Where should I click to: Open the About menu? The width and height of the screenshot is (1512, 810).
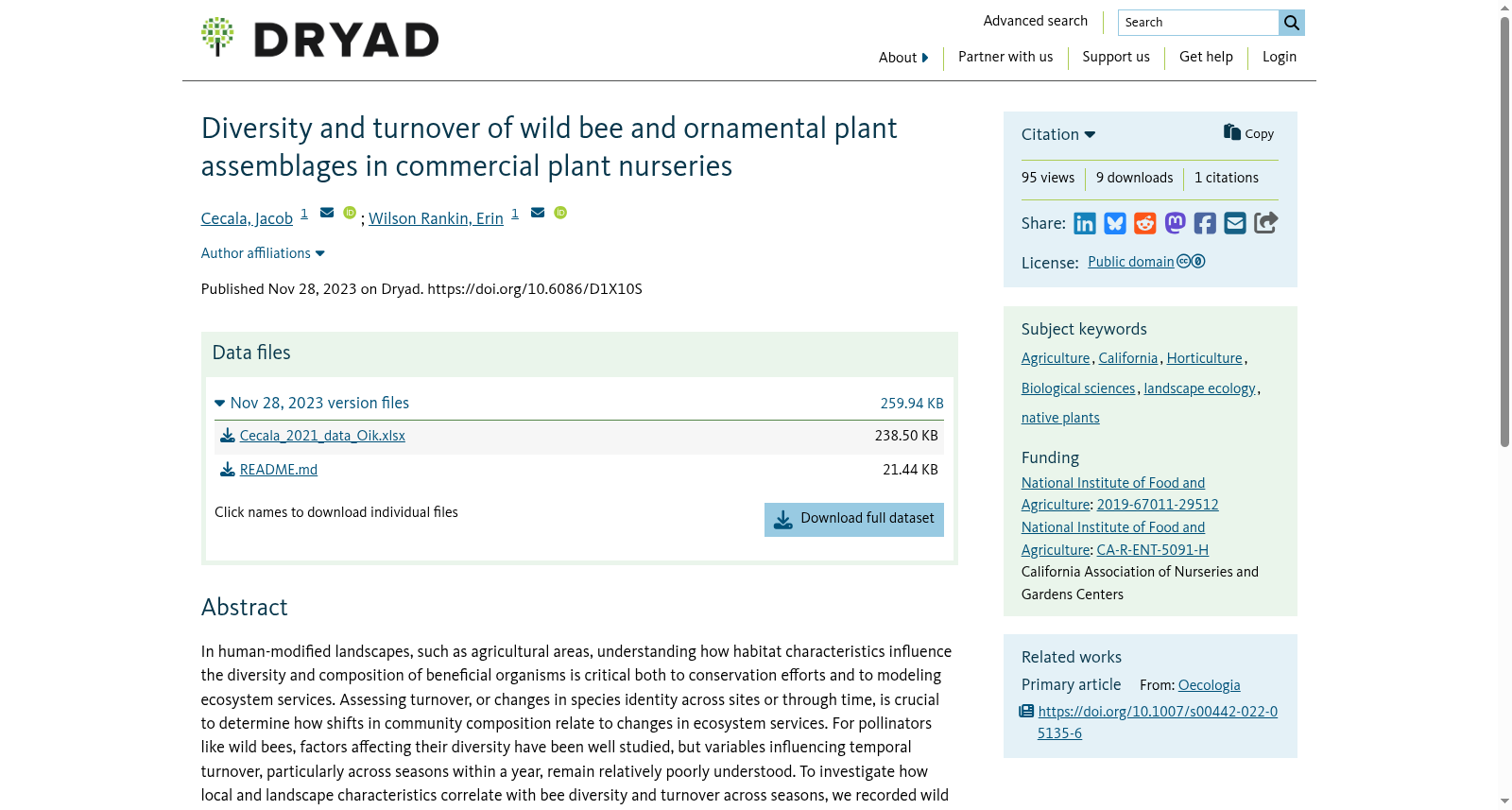click(x=903, y=58)
